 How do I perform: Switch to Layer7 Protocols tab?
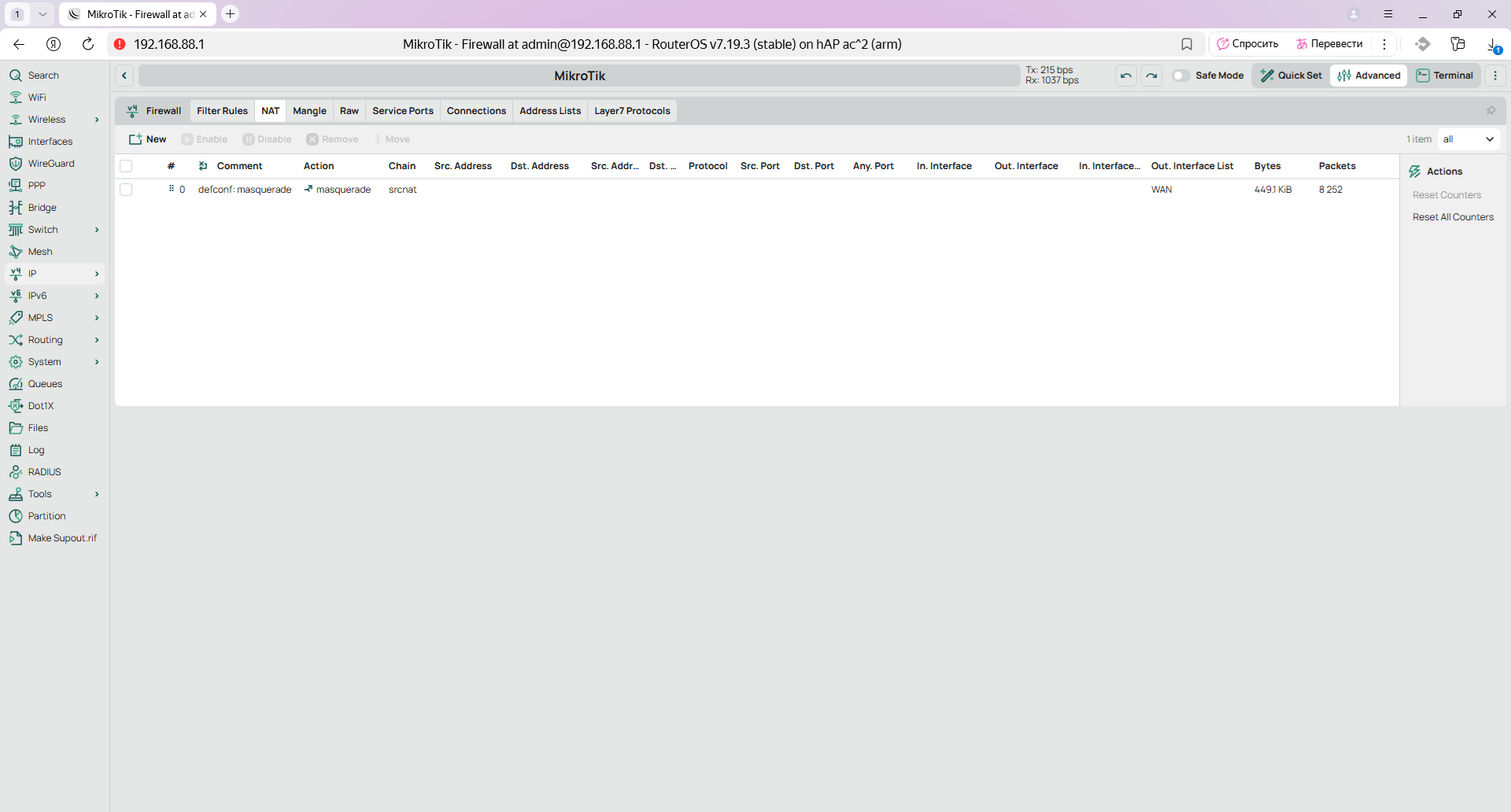coord(632,111)
